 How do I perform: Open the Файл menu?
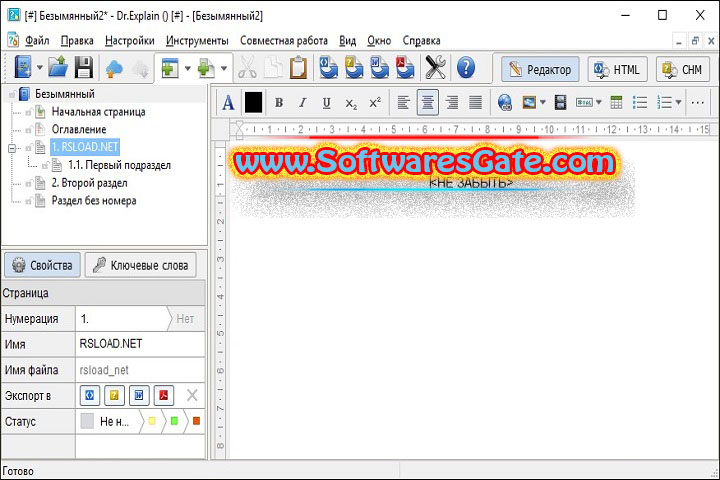[37, 41]
